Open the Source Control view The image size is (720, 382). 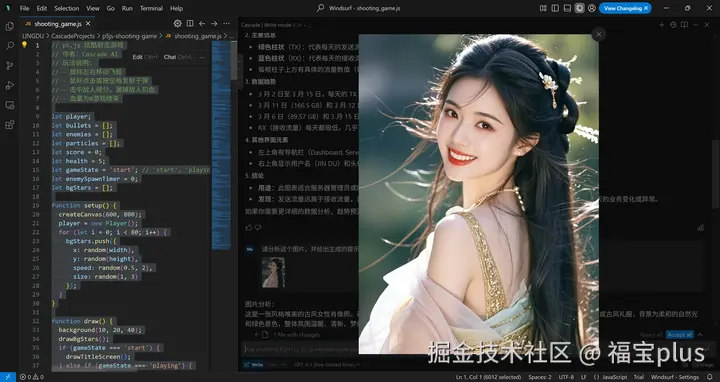tap(10, 66)
